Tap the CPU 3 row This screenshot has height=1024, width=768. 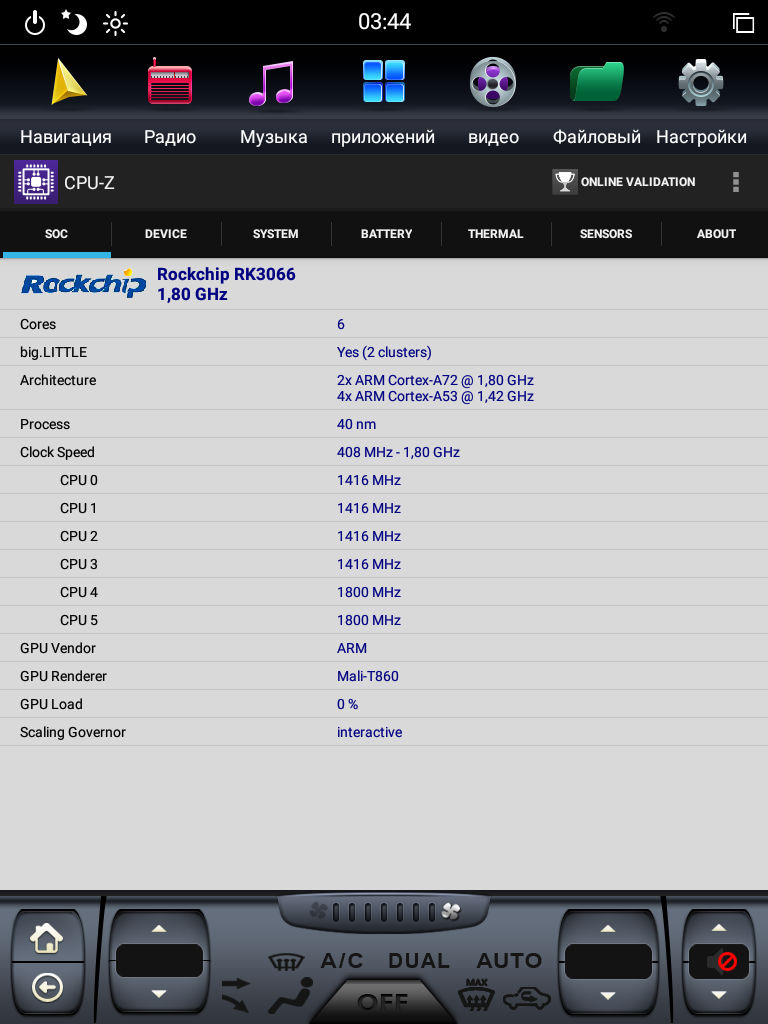pyautogui.click(x=384, y=564)
